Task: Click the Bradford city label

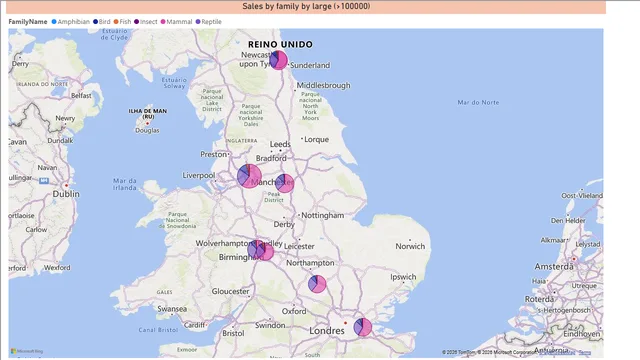Action: click(271, 158)
